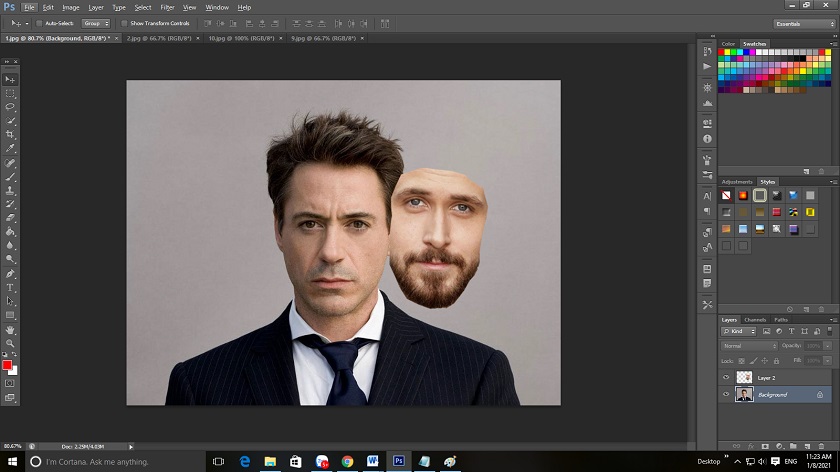The height and width of the screenshot is (472, 840).
Task: Hide the Background layer eye icon
Action: pos(726,394)
